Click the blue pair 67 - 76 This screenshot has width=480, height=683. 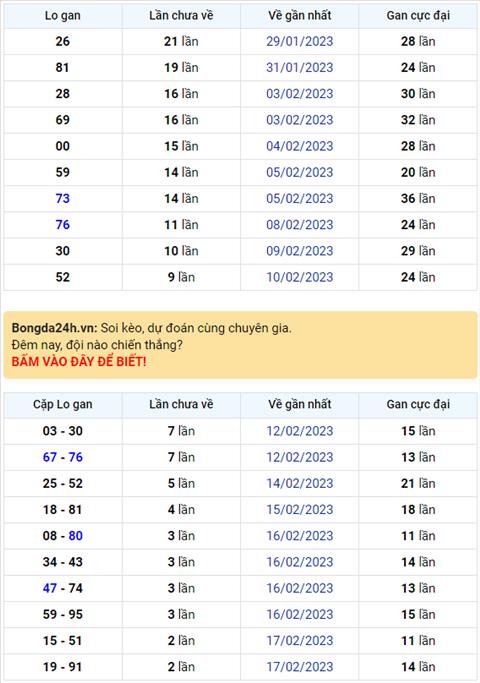click(63, 457)
